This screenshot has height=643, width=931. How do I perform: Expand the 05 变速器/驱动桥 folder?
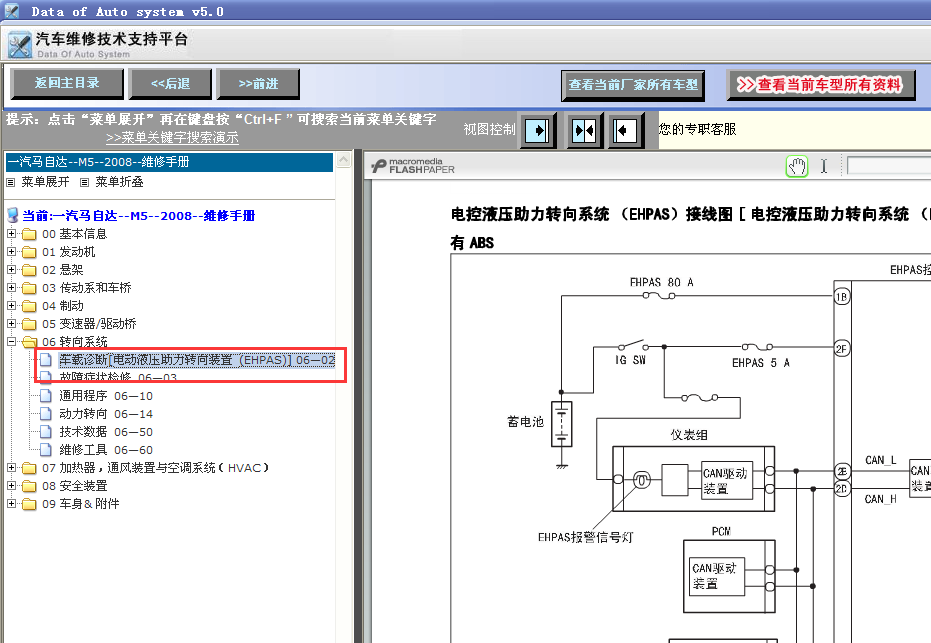[11, 324]
